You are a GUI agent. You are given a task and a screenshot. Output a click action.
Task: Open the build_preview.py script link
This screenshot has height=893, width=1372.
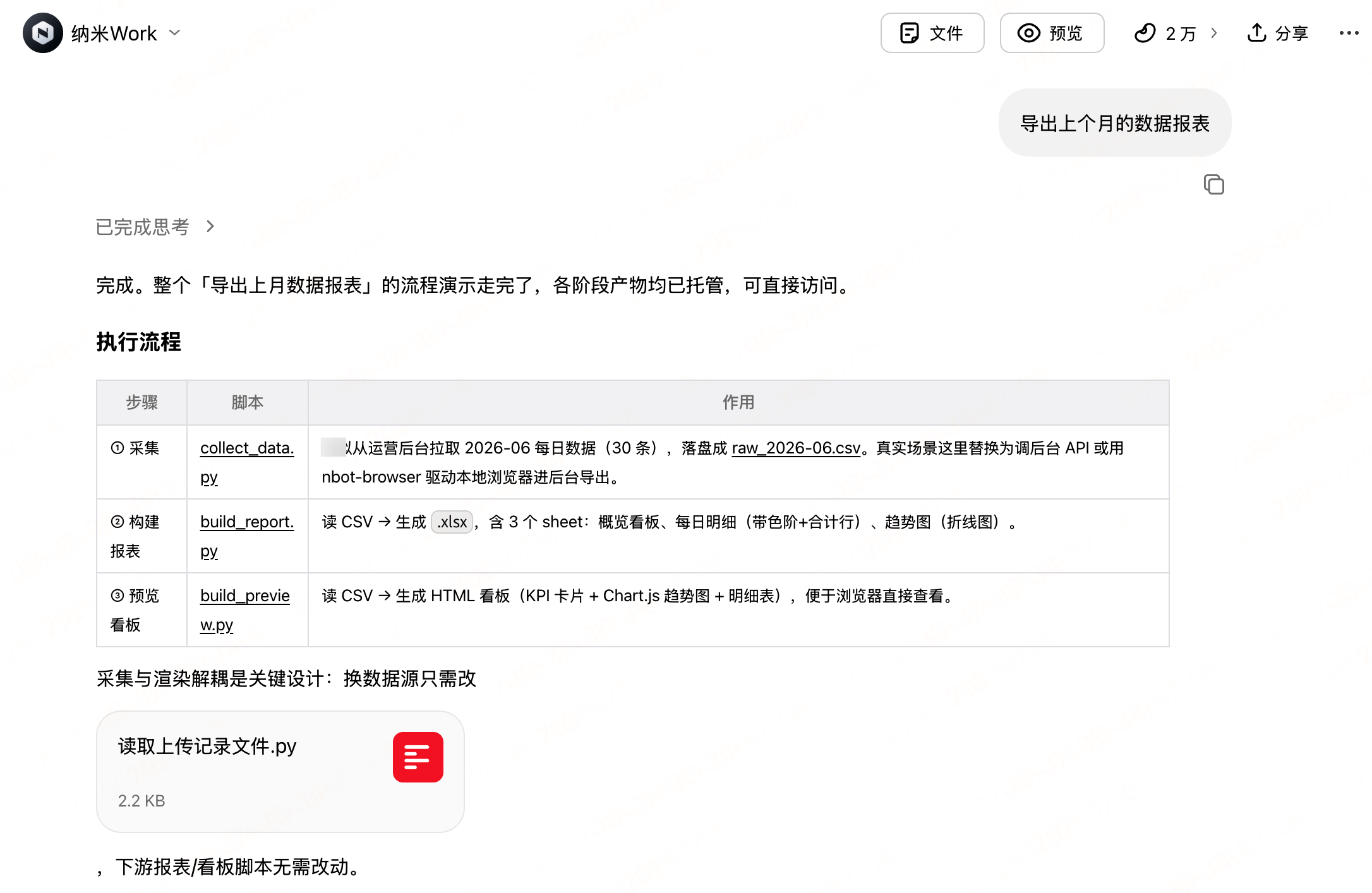click(x=245, y=610)
